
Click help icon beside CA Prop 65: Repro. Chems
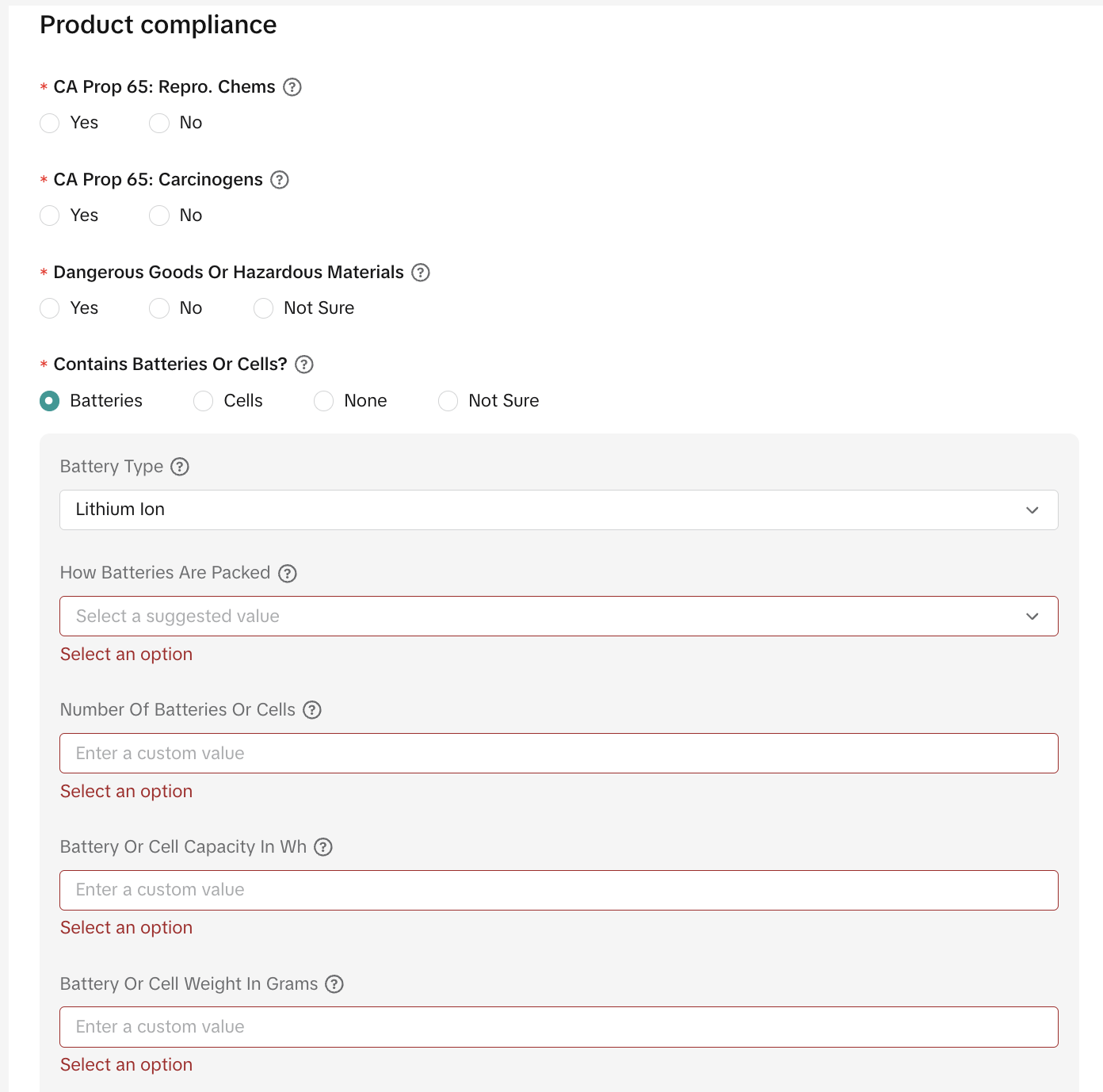pyautogui.click(x=292, y=87)
